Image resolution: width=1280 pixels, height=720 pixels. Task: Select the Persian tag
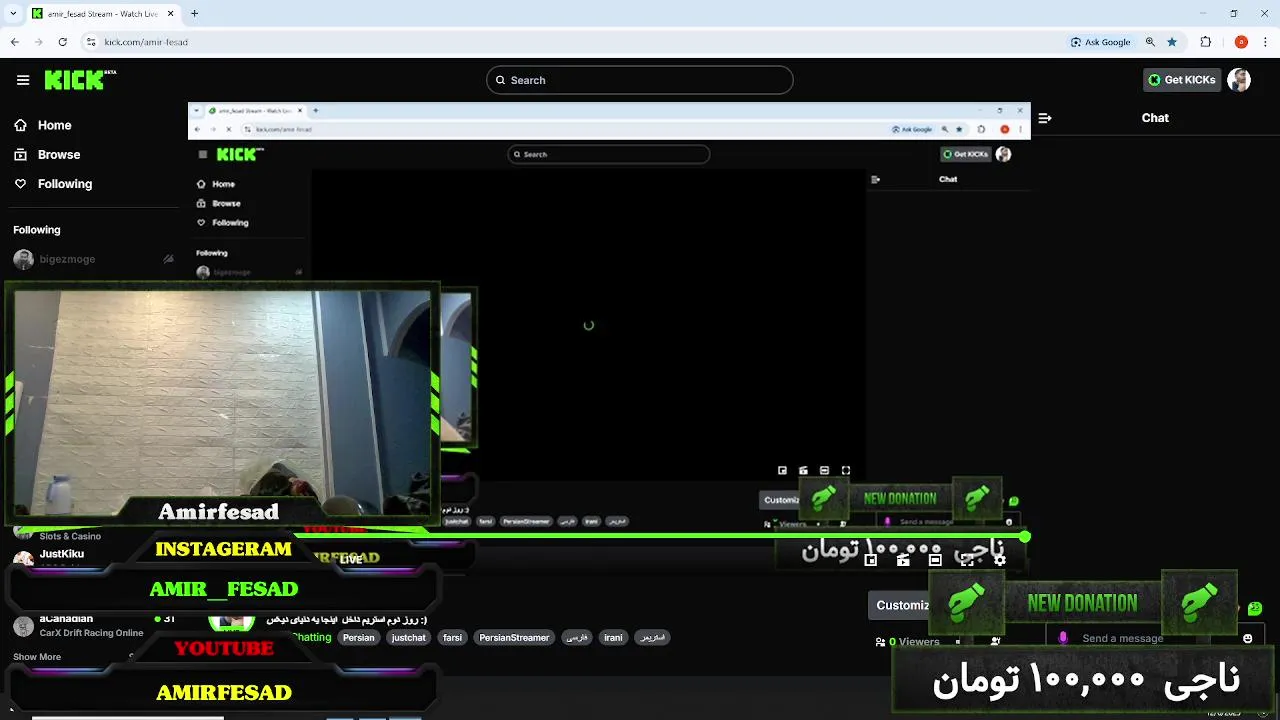pyautogui.click(x=358, y=638)
